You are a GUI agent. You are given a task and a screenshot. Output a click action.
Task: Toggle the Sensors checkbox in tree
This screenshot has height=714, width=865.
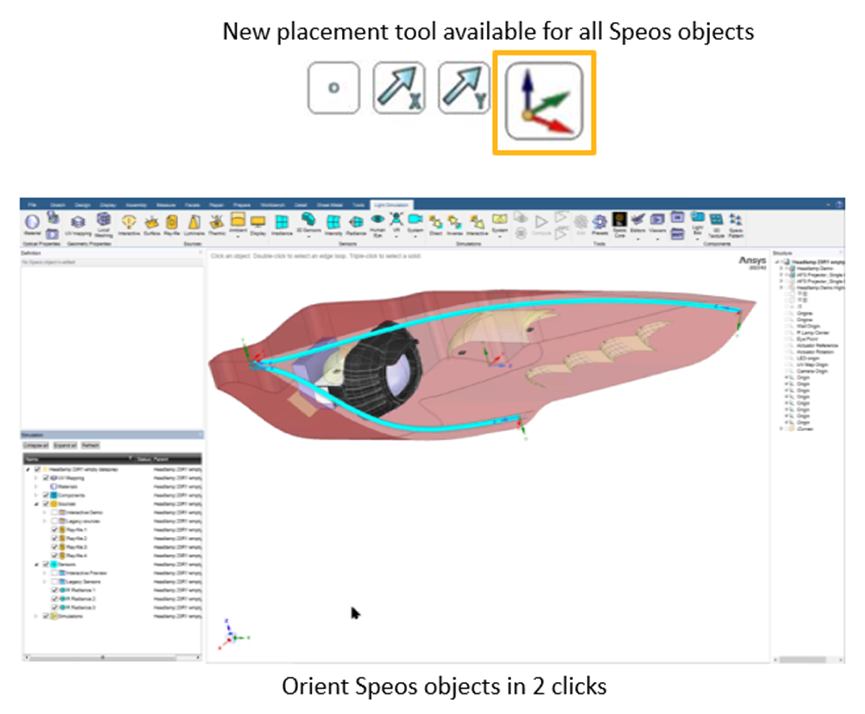click(46, 564)
